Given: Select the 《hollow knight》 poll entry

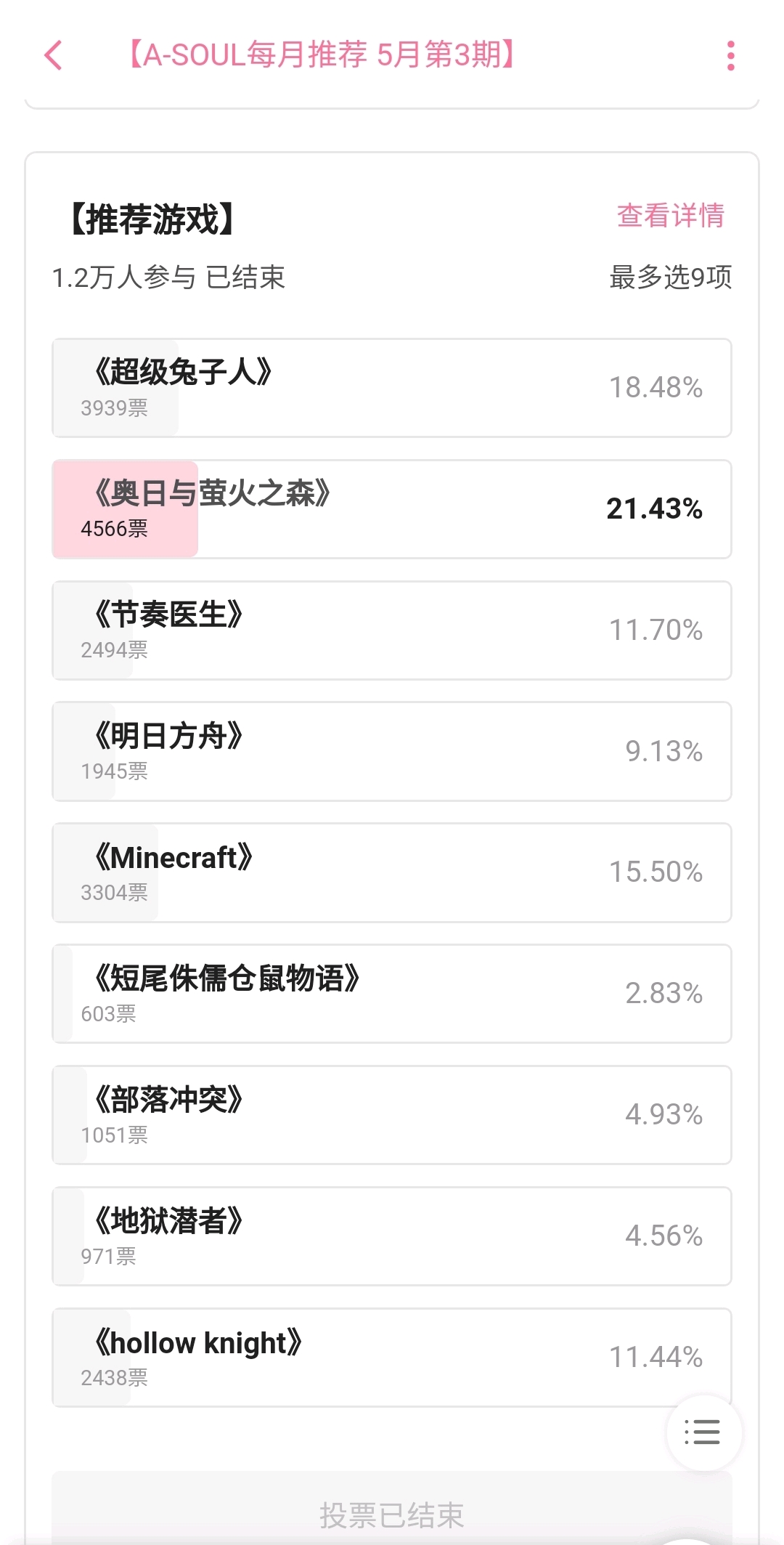Looking at the screenshot, I should 392,1358.
